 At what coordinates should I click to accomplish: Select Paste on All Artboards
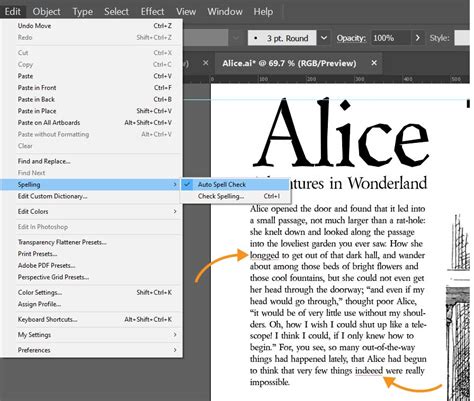coord(91,123)
